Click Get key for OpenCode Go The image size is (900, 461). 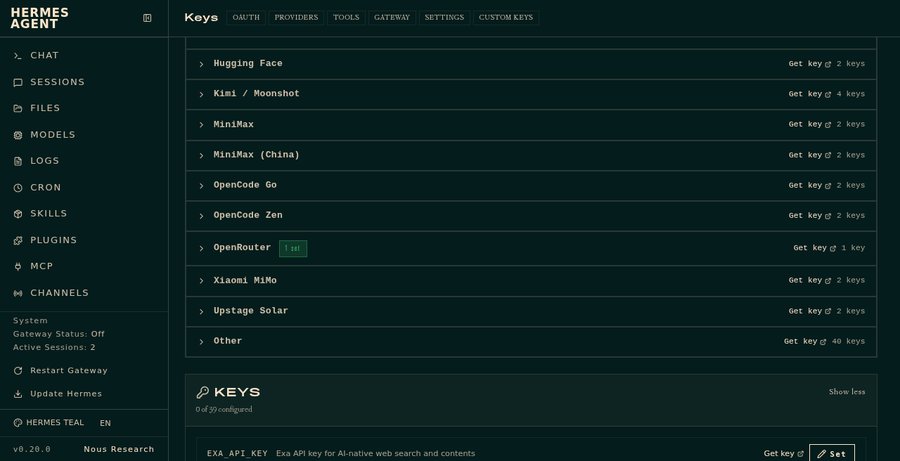[809, 185]
